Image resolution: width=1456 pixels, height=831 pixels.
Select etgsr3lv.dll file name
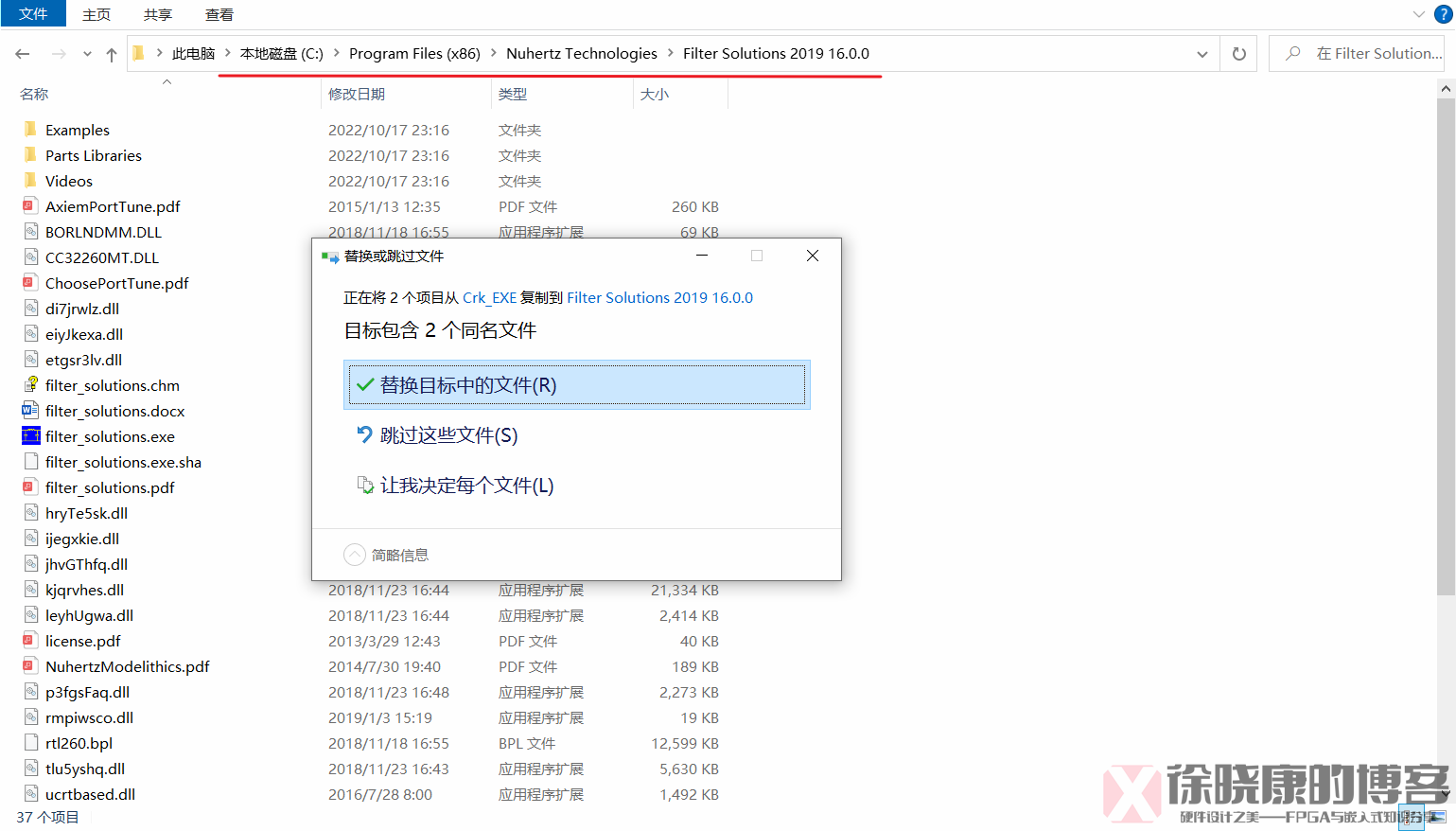(x=83, y=360)
